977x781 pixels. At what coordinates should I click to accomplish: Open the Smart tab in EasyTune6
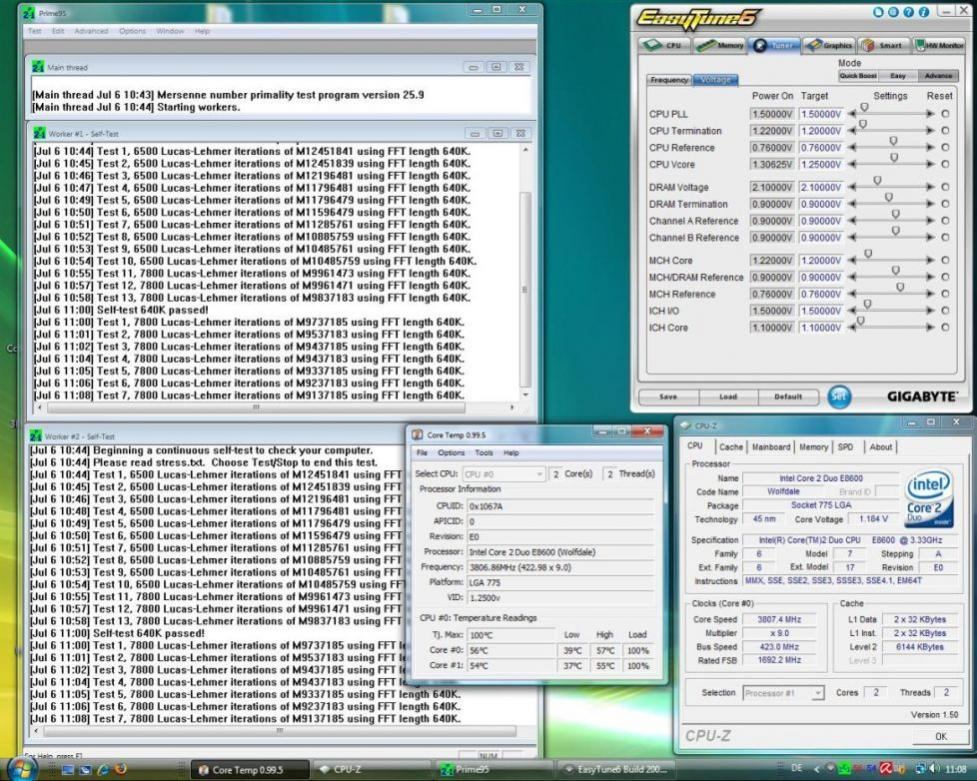click(882, 45)
